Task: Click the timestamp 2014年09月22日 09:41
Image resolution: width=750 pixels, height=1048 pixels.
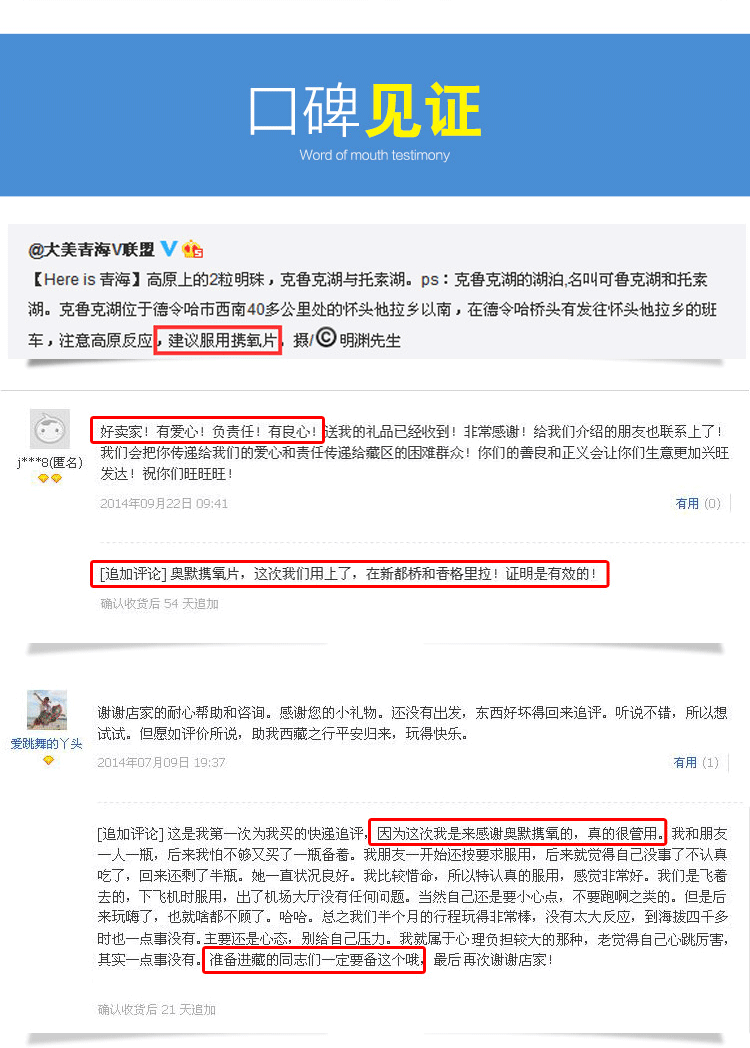Action: [x=164, y=503]
